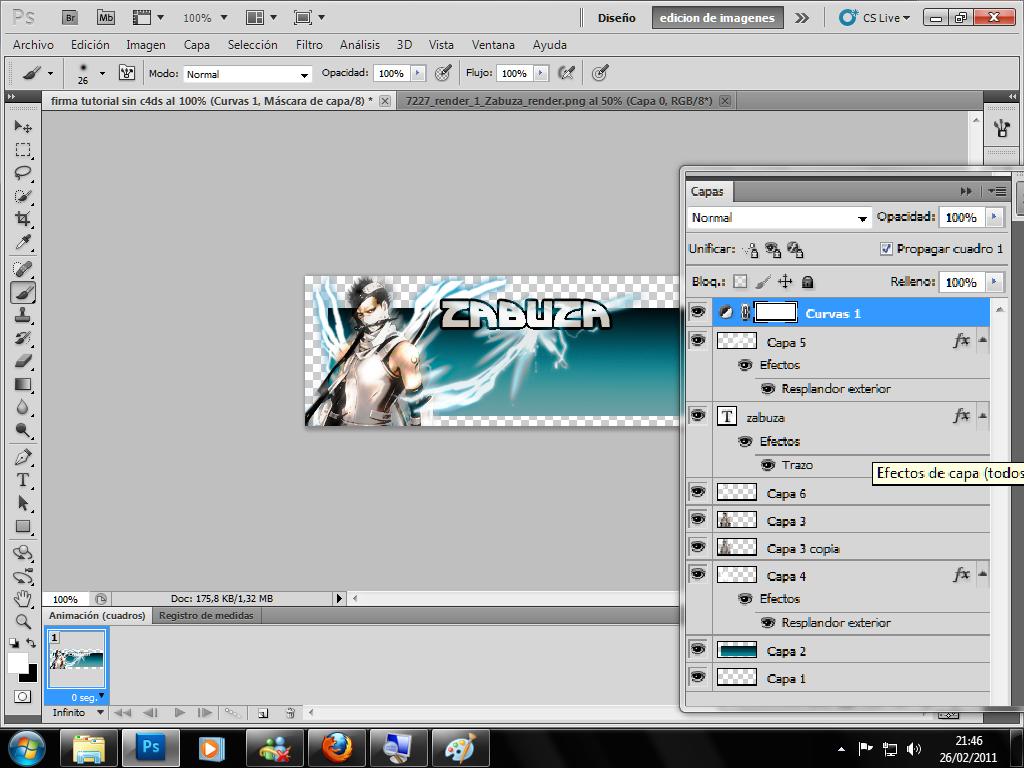Select the Clone Stamp tool

[23, 315]
